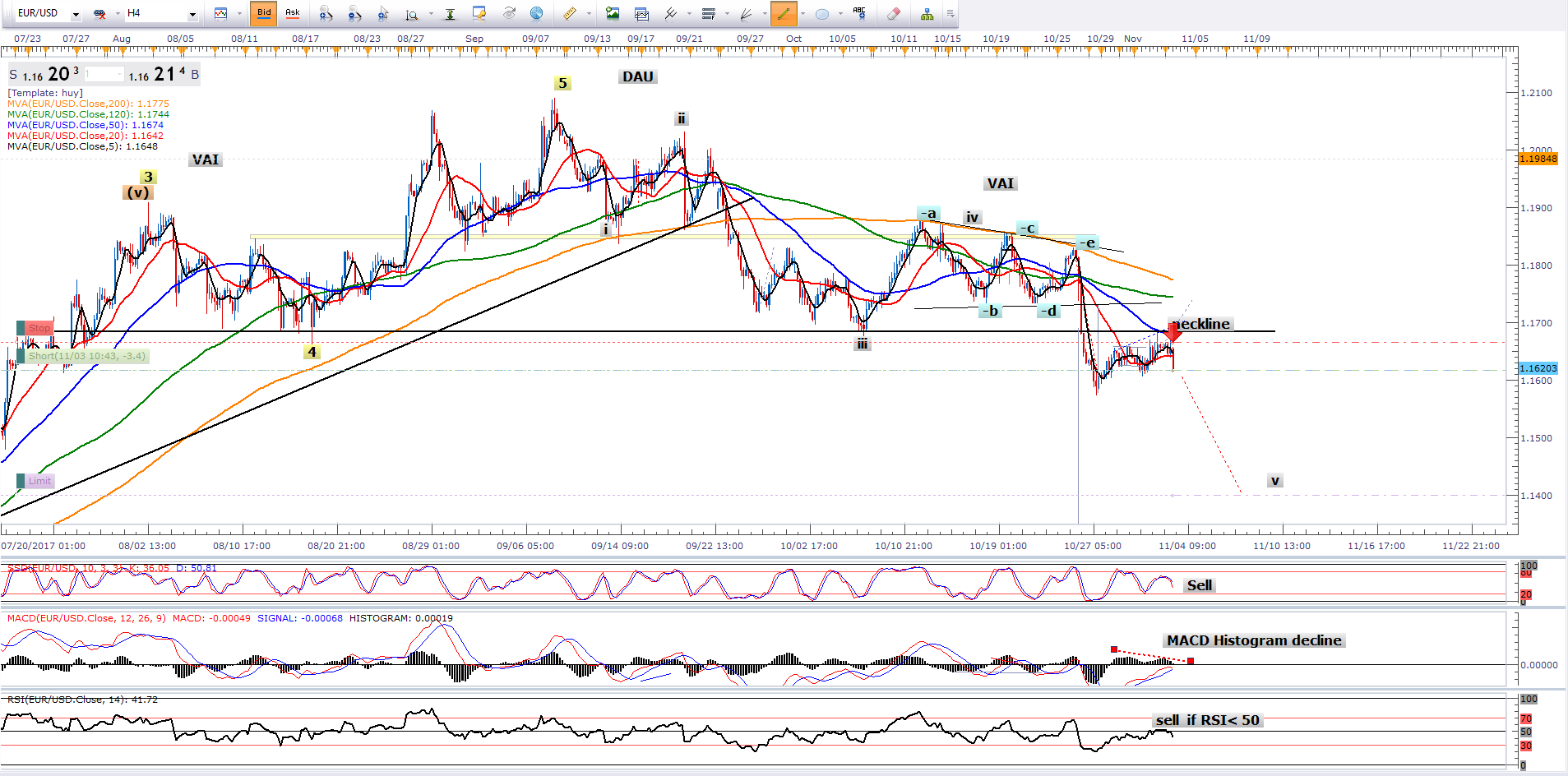Toggle Ask price display

click(x=292, y=13)
